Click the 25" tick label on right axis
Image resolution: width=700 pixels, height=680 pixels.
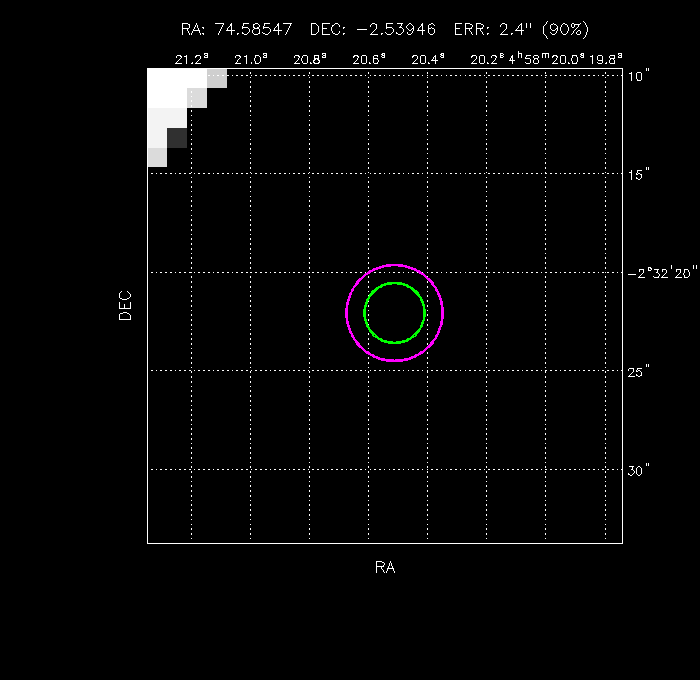click(640, 371)
